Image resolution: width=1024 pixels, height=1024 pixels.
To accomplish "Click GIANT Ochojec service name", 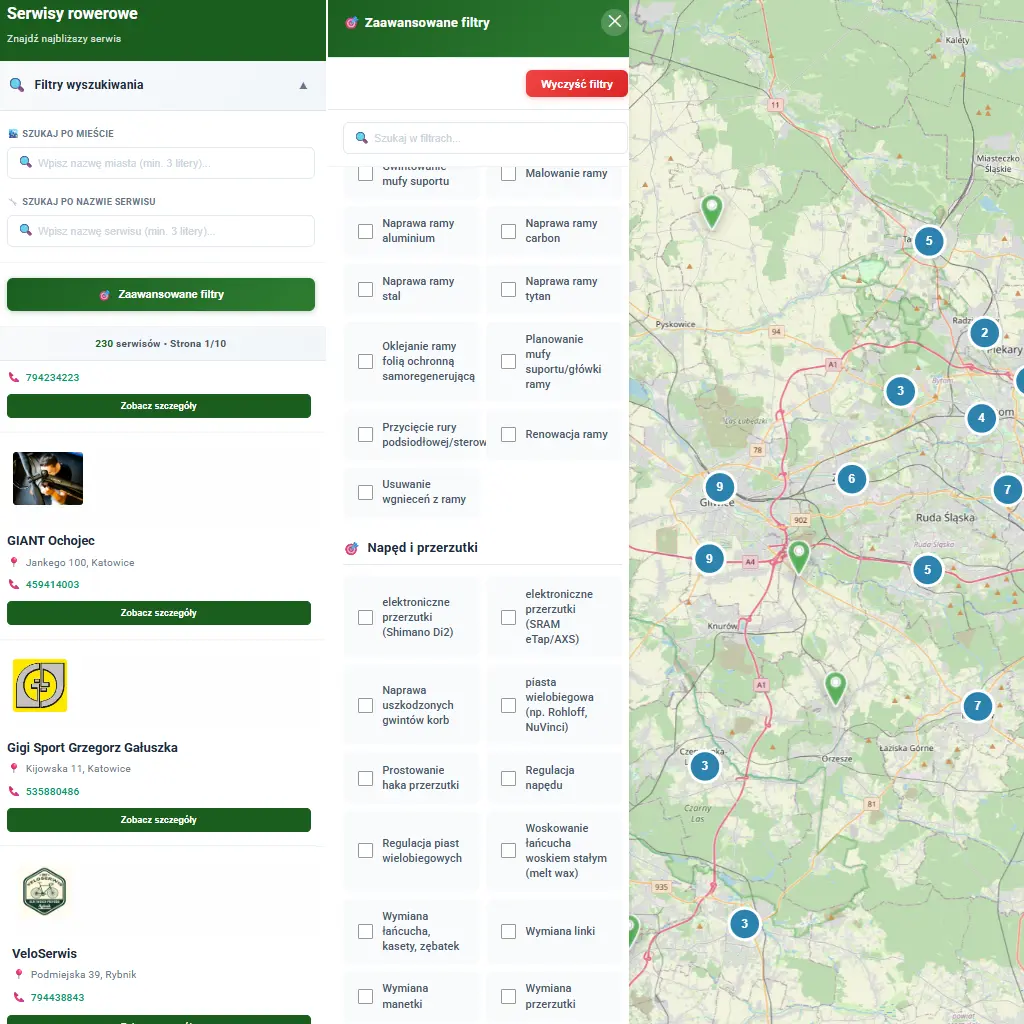I will click(51, 541).
